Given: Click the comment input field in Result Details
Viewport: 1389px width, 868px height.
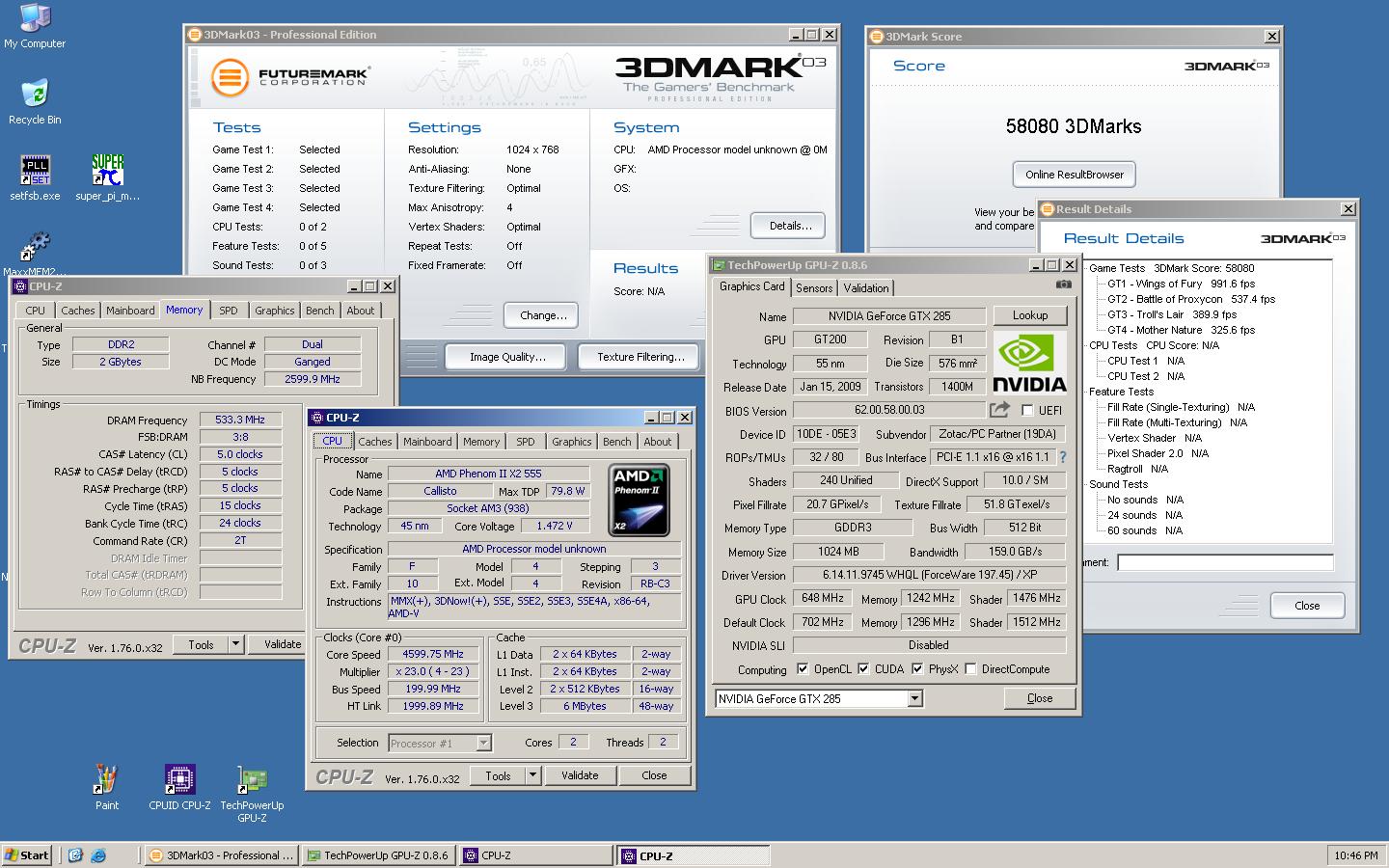Looking at the screenshot, I should (1224, 562).
